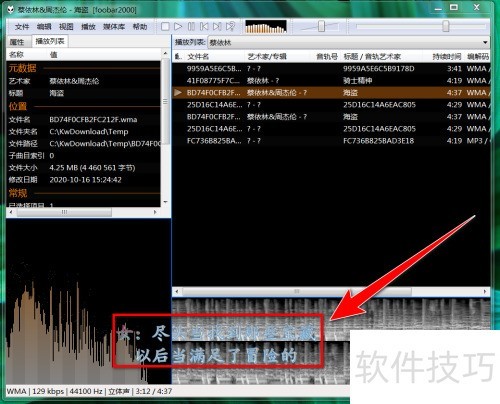Click the 编解码 column header
This screenshot has height=404, width=500.
tap(477, 57)
